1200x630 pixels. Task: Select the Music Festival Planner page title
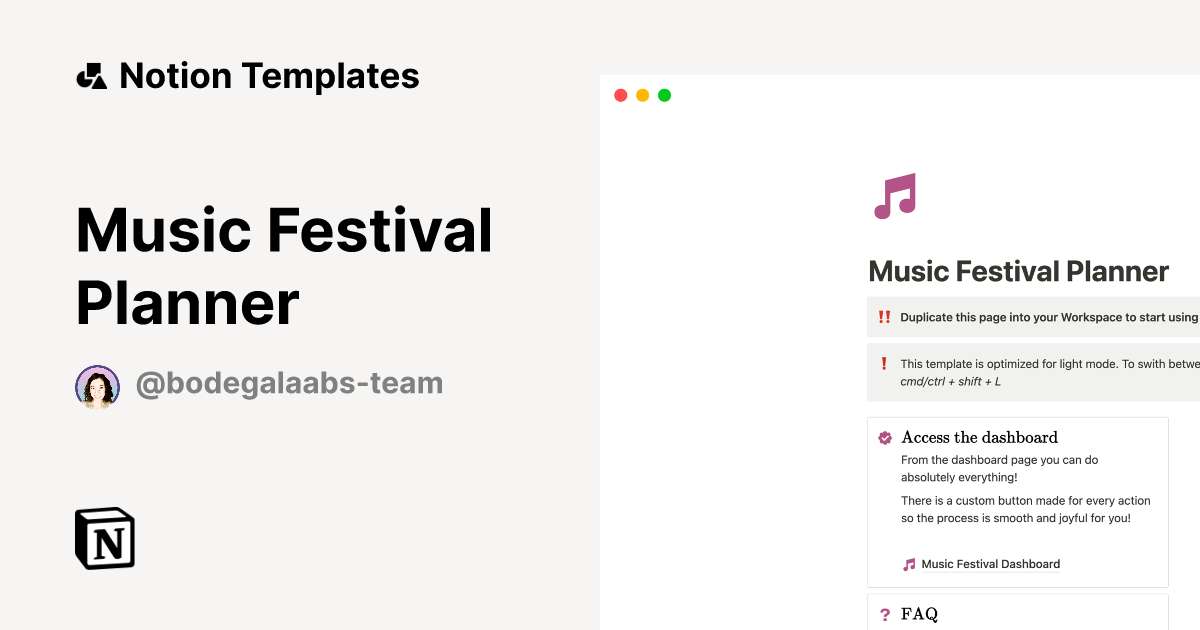click(x=1018, y=271)
